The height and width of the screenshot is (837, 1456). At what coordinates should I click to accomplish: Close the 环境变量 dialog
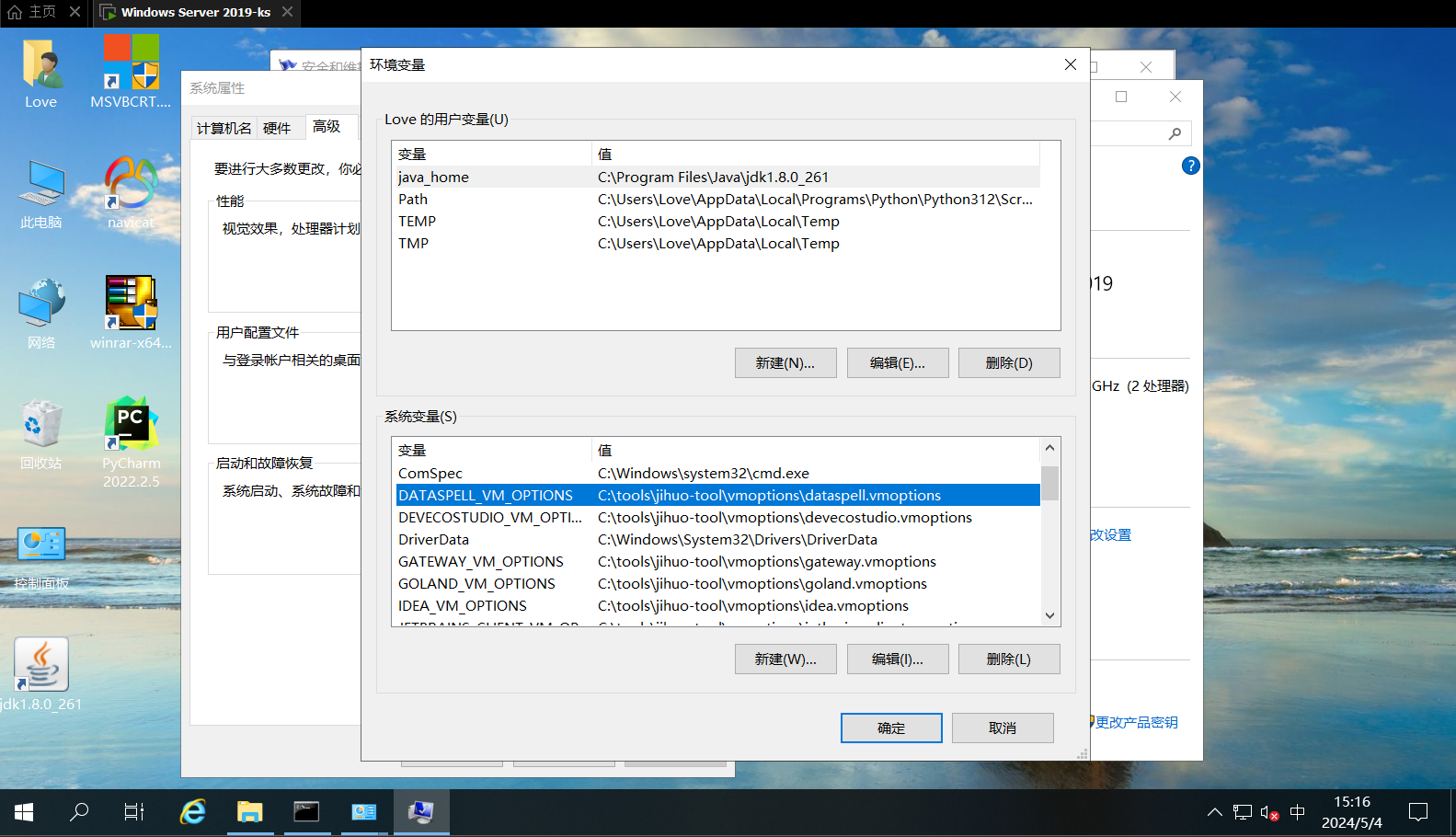coord(1070,64)
